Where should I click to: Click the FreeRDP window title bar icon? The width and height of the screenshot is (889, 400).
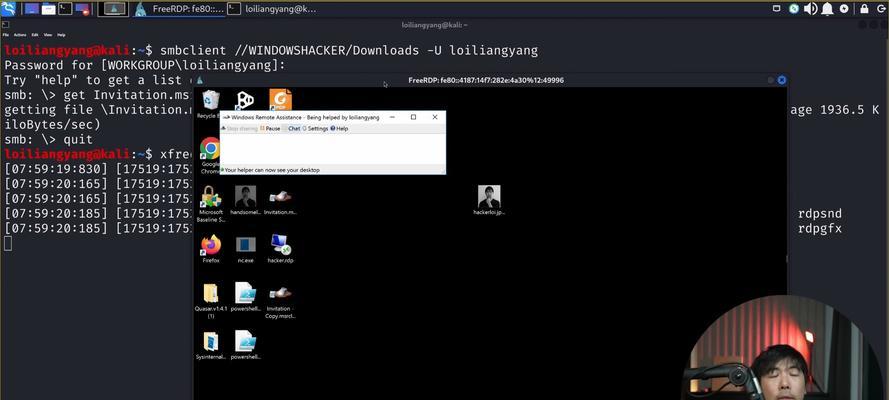click(200, 80)
